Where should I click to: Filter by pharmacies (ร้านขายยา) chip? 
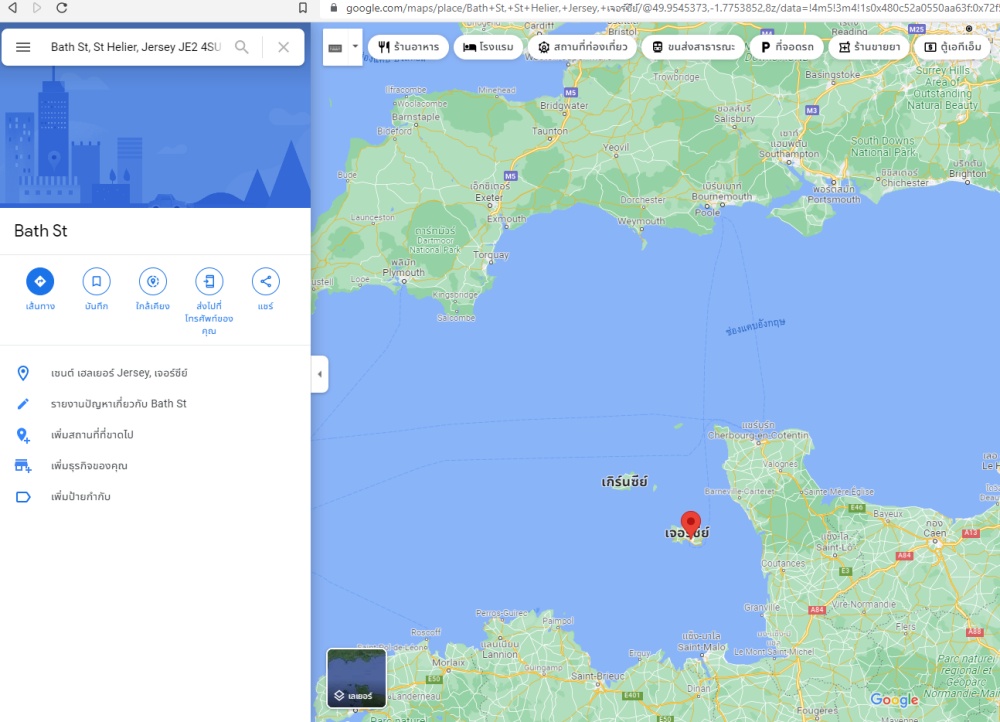(869, 47)
